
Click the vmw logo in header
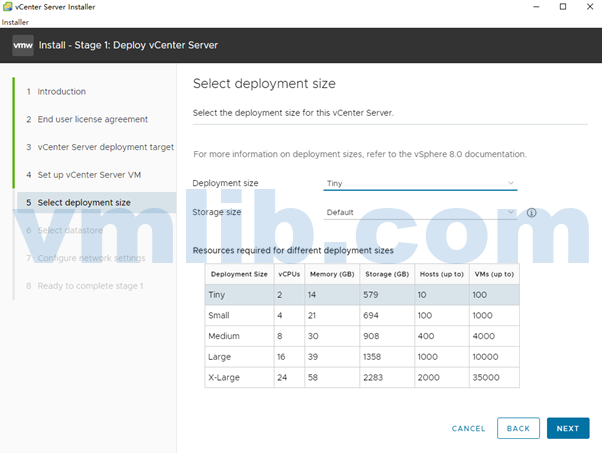[23, 45]
